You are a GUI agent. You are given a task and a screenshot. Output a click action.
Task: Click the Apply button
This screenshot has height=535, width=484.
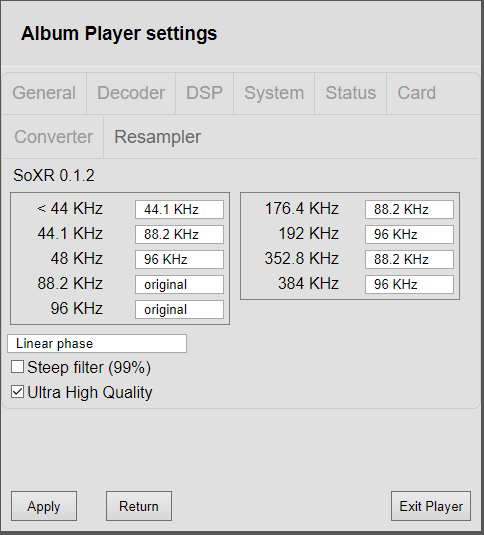pos(44,506)
